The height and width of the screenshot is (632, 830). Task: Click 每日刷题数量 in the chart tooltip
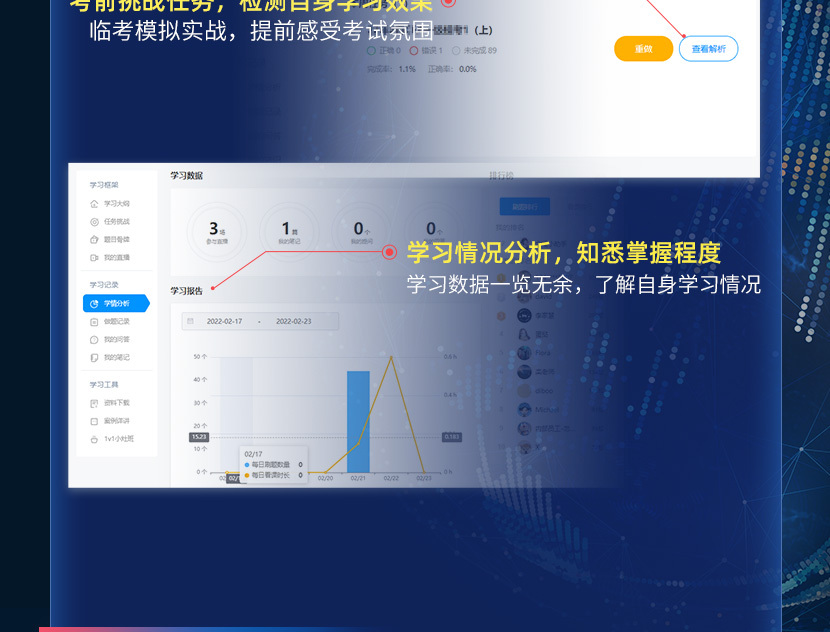270,465
